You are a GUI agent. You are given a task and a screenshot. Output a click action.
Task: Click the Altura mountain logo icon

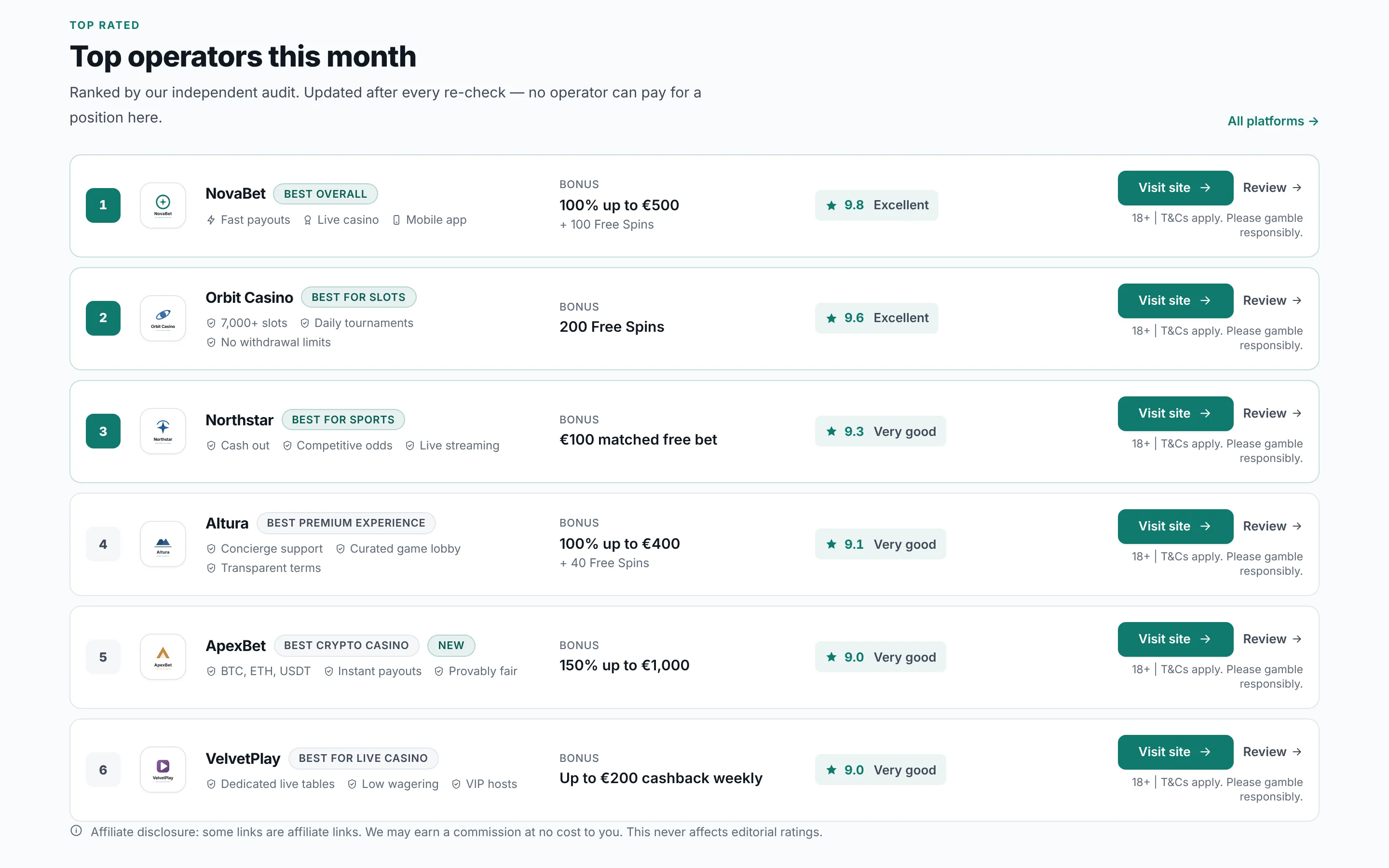163,544
